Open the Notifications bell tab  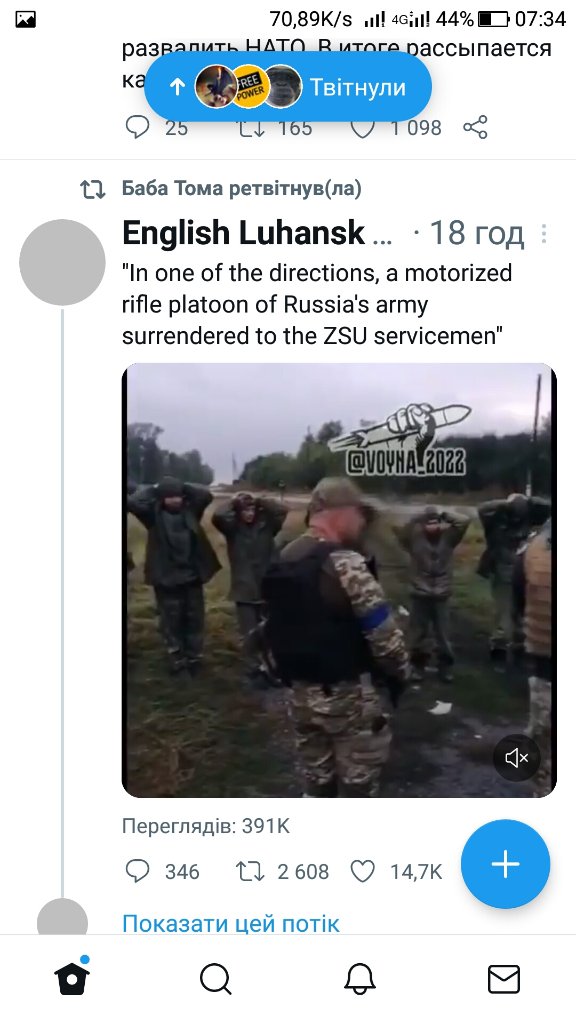(x=360, y=980)
